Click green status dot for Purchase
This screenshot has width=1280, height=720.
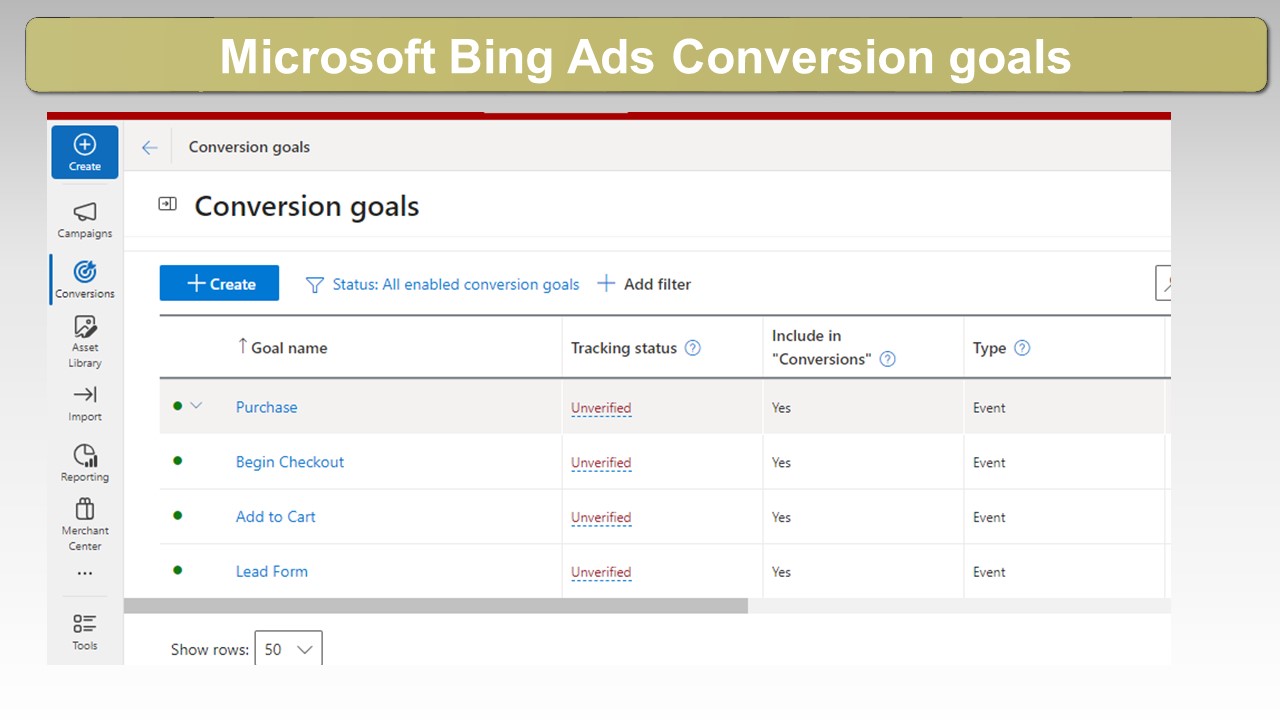178,406
